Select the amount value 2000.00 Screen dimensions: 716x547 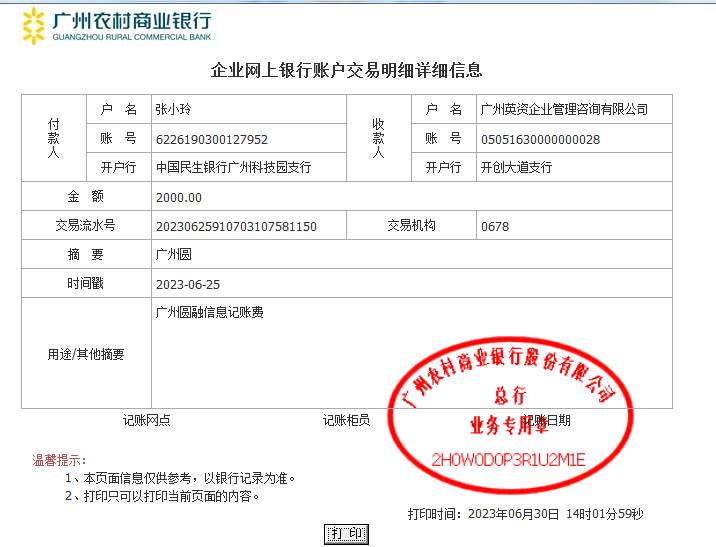point(179,197)
